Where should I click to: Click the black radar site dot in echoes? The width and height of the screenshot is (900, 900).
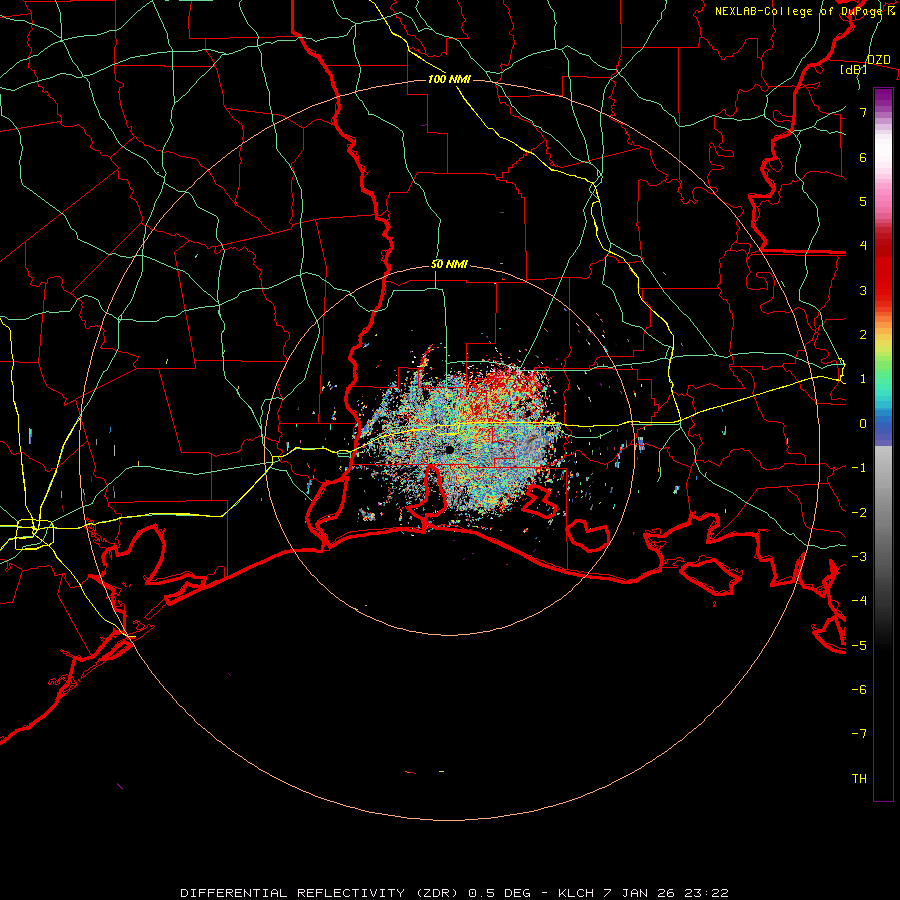tap(449, 449)
